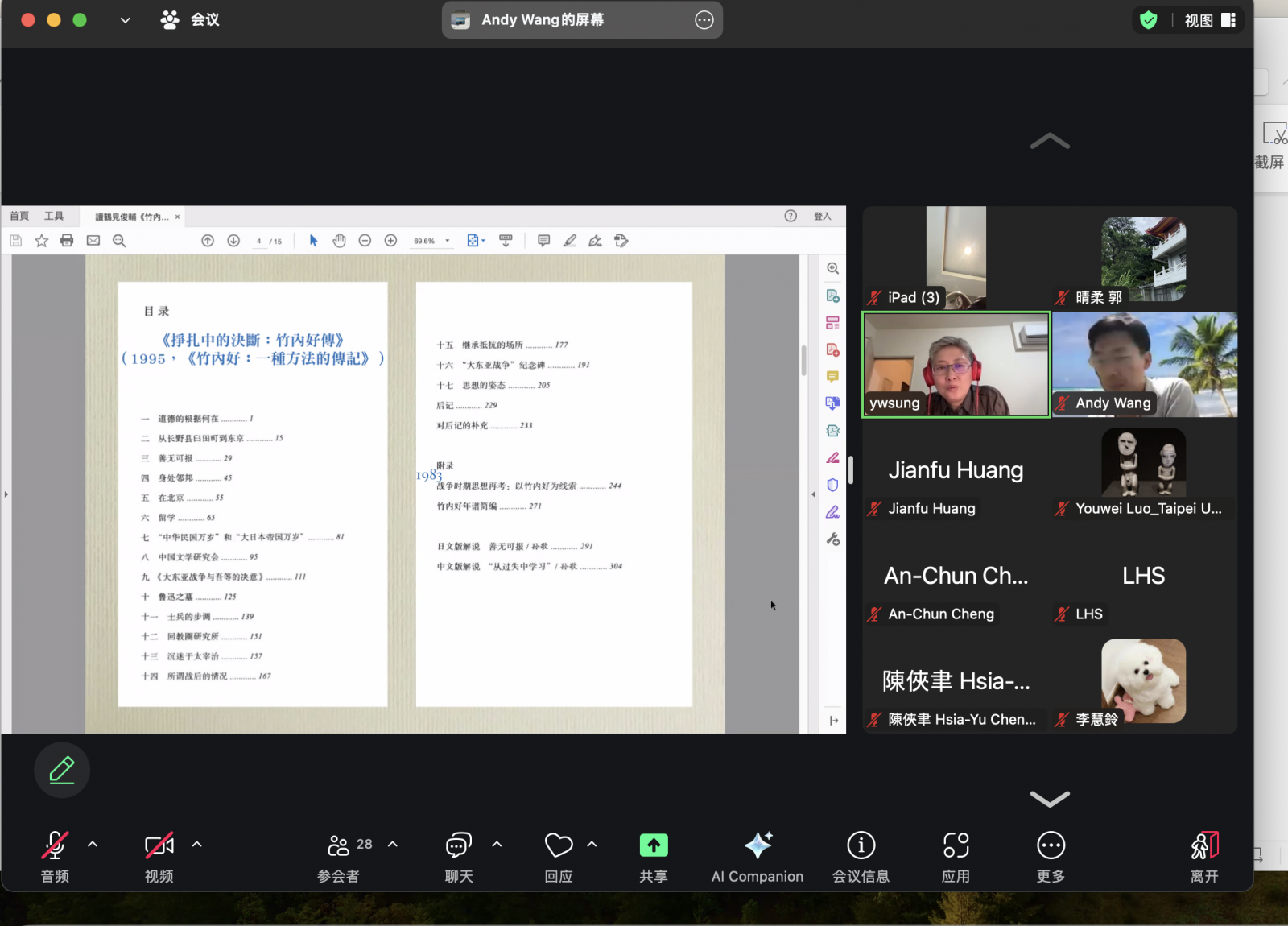Open meeting info icon
This screenshot has width=1288, height=926.
point(861,845)
